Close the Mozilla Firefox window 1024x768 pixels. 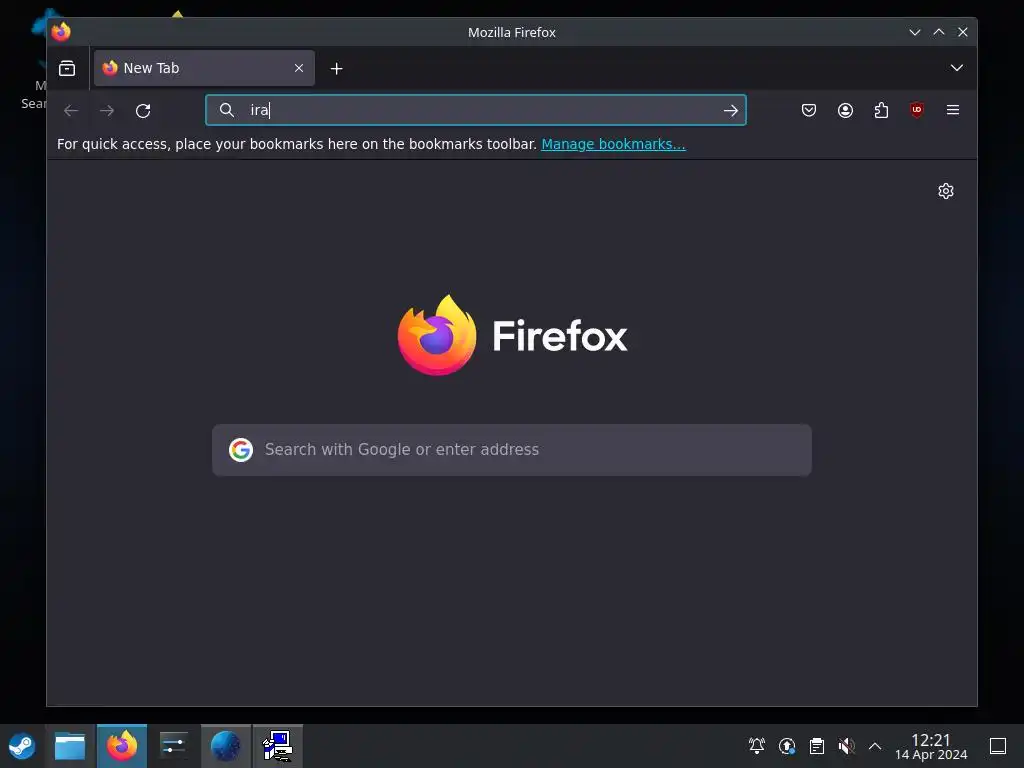(x=963, y=32)
